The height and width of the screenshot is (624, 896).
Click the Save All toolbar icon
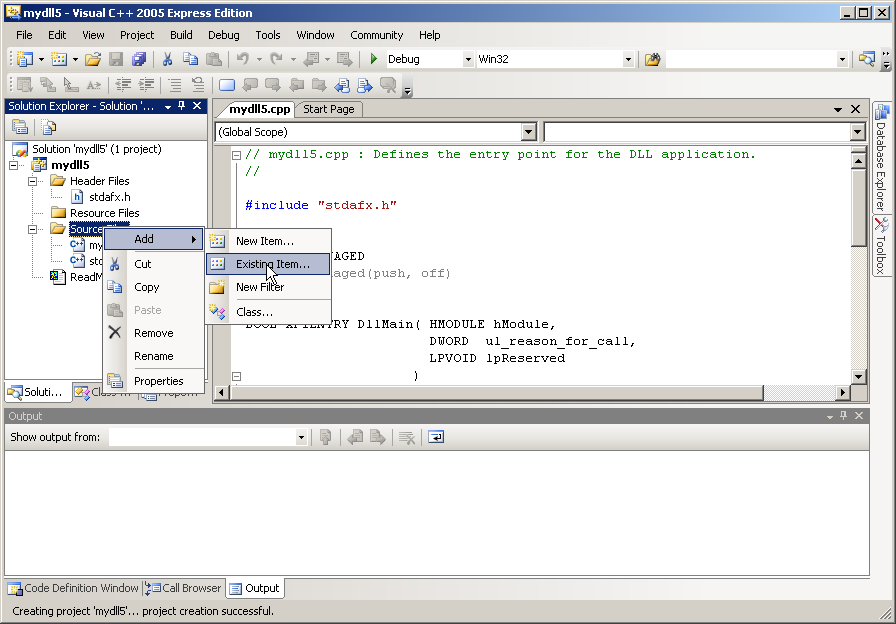(x=139, y=59)
